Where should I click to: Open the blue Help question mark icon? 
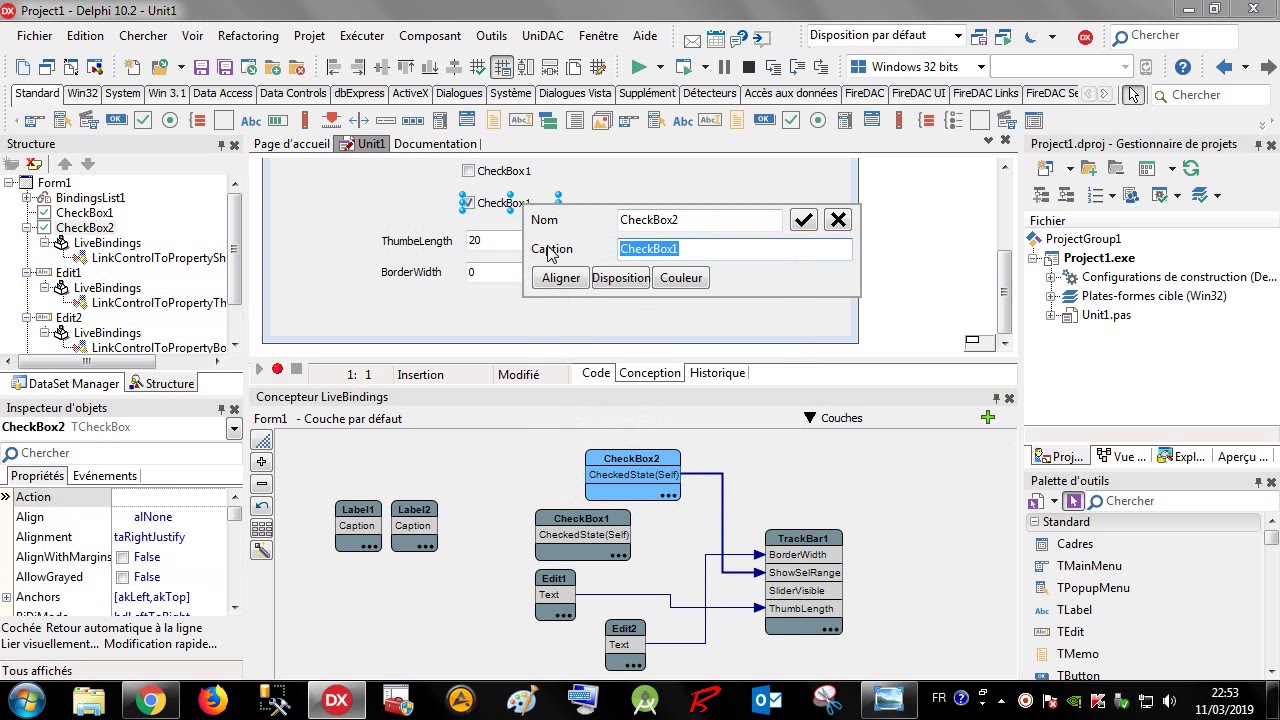(x=1183, y=67)
